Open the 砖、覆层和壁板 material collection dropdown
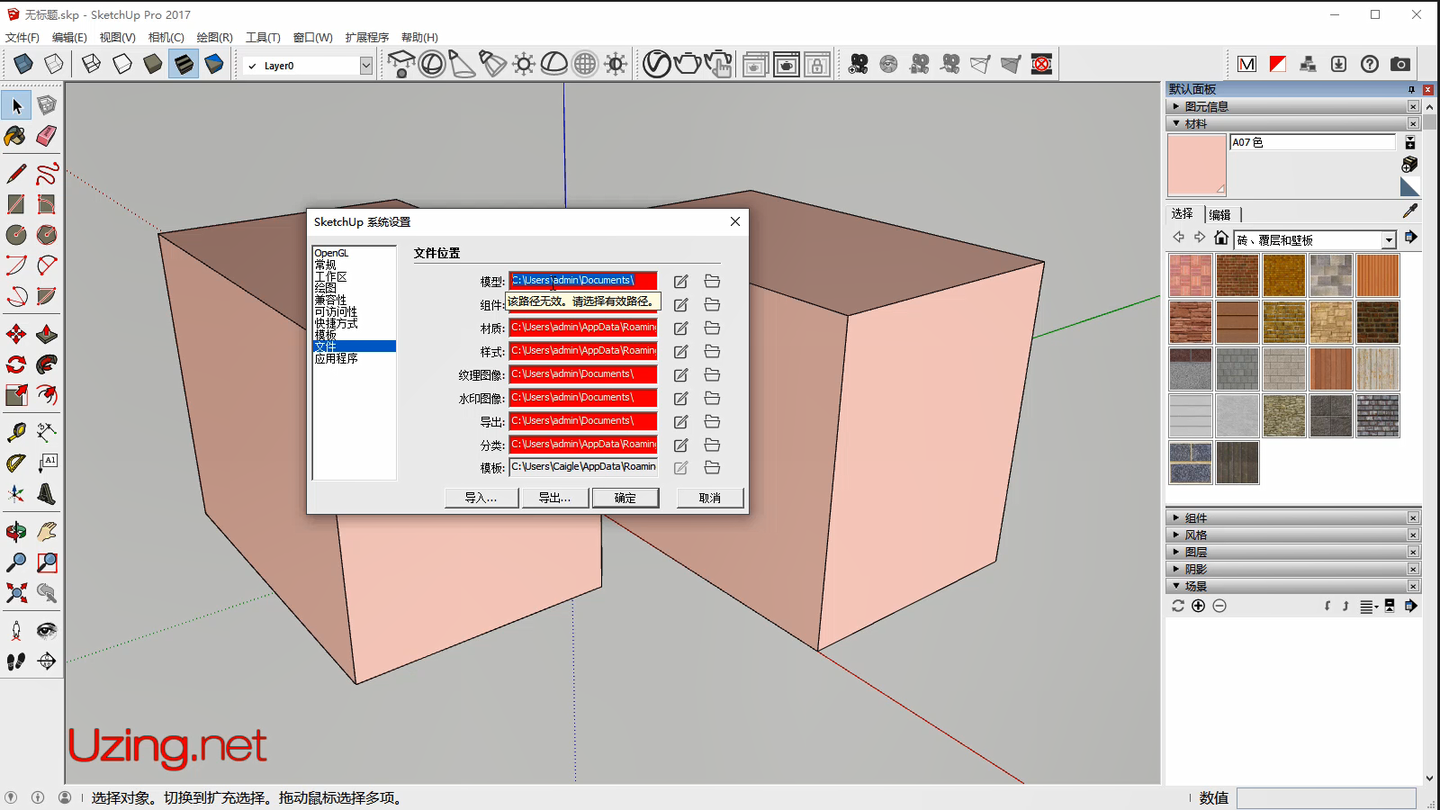Viewport: 1440px width, 810px height. tap(1389, 240)
